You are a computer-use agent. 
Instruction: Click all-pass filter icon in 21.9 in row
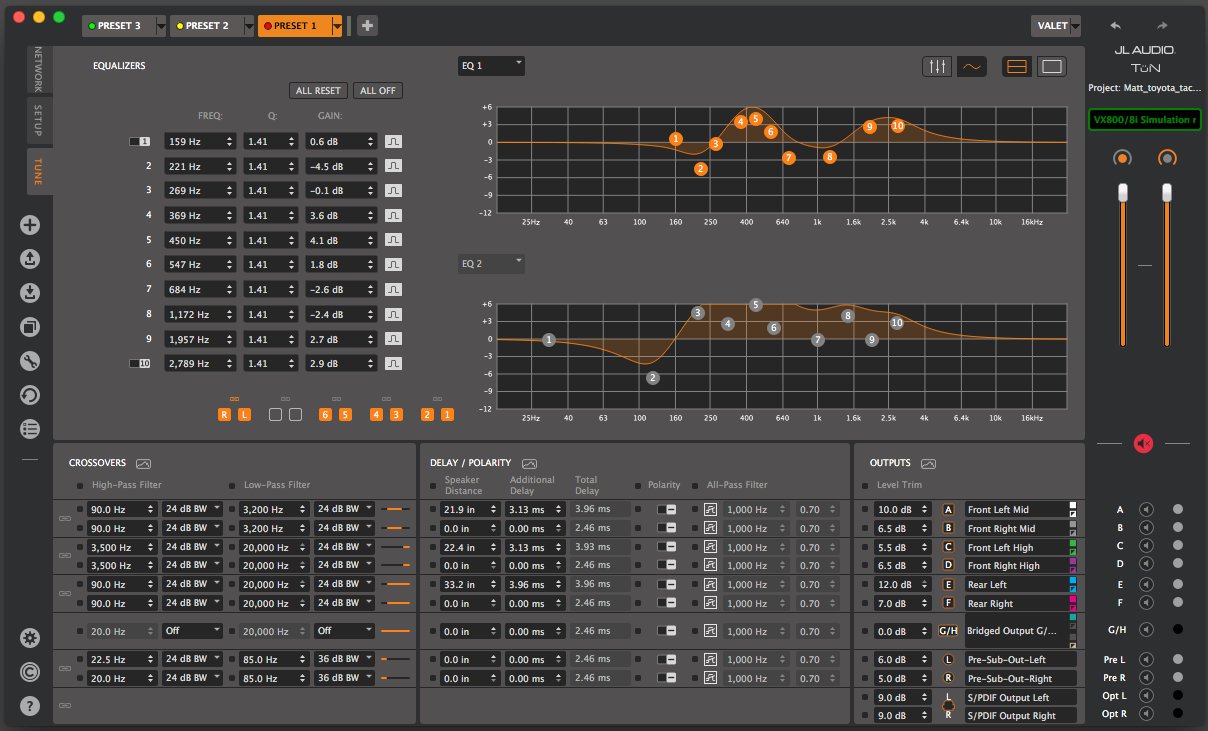point(711,510)
